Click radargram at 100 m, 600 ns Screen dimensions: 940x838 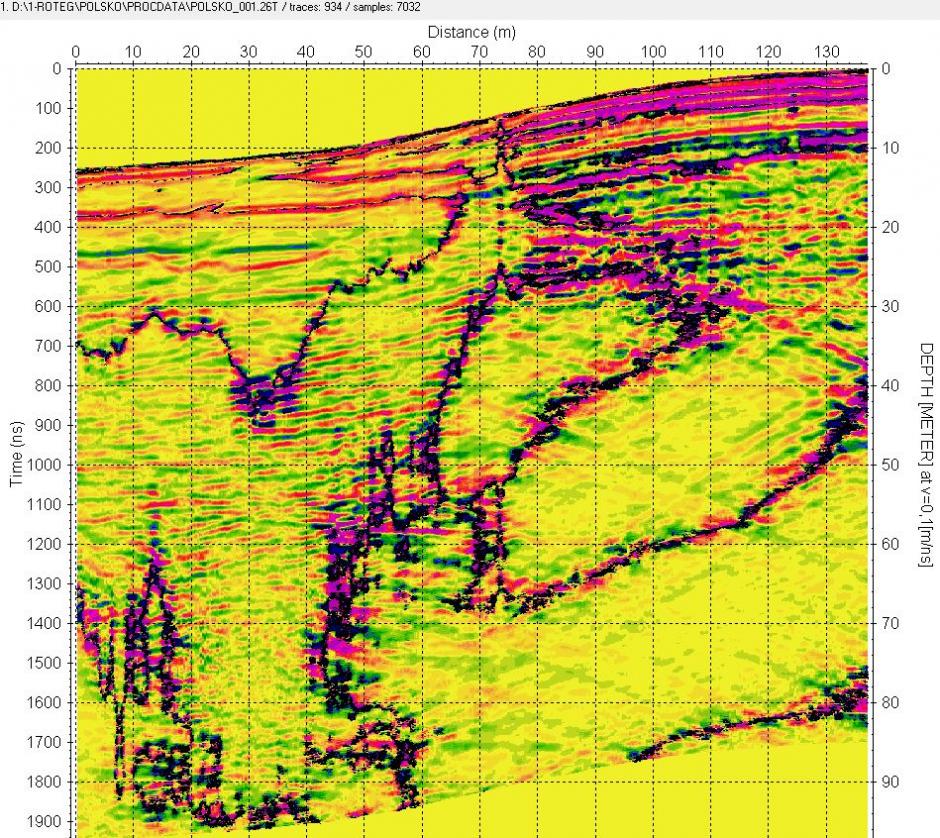click(x=653, y=306)
